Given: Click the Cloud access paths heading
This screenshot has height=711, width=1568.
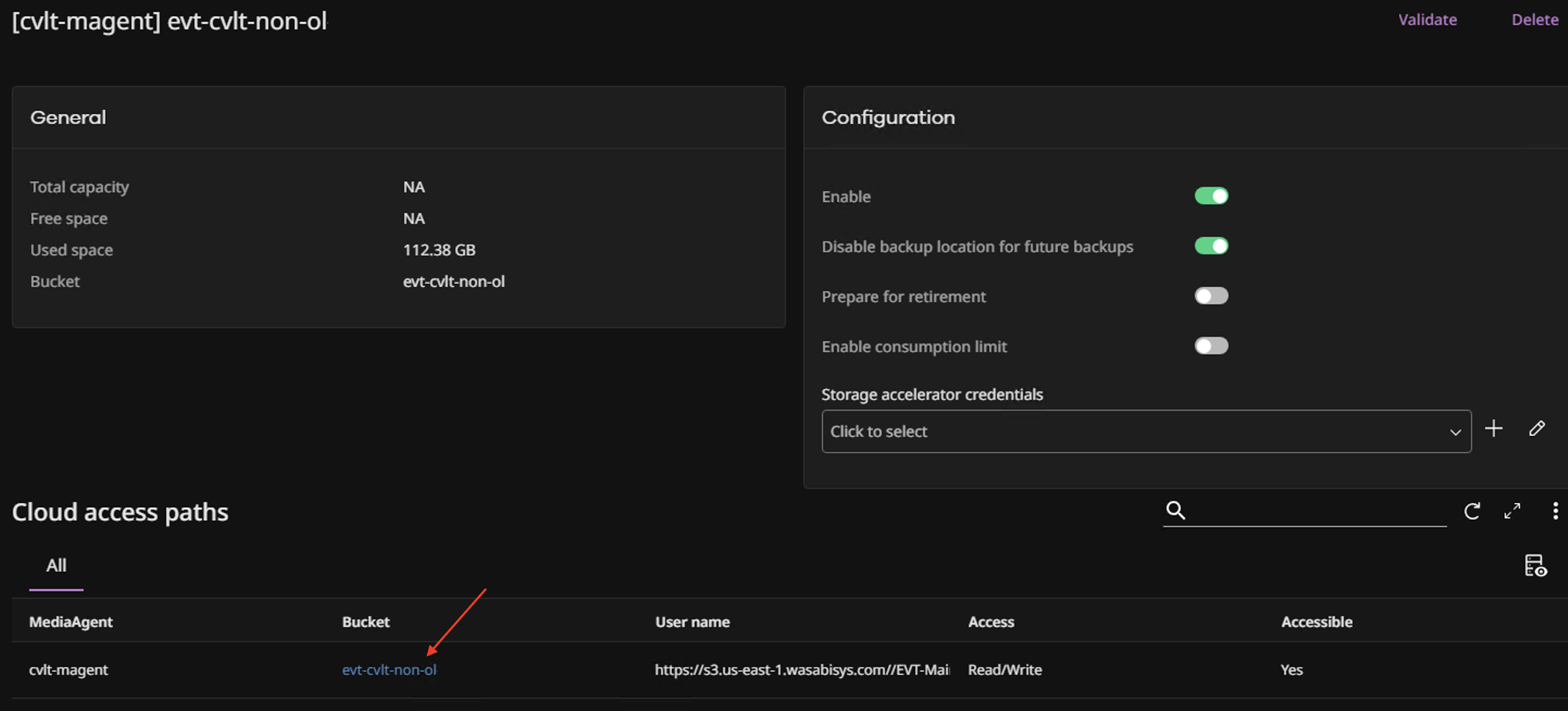Looking at the screenshot, I should click(x=120, y=512).
